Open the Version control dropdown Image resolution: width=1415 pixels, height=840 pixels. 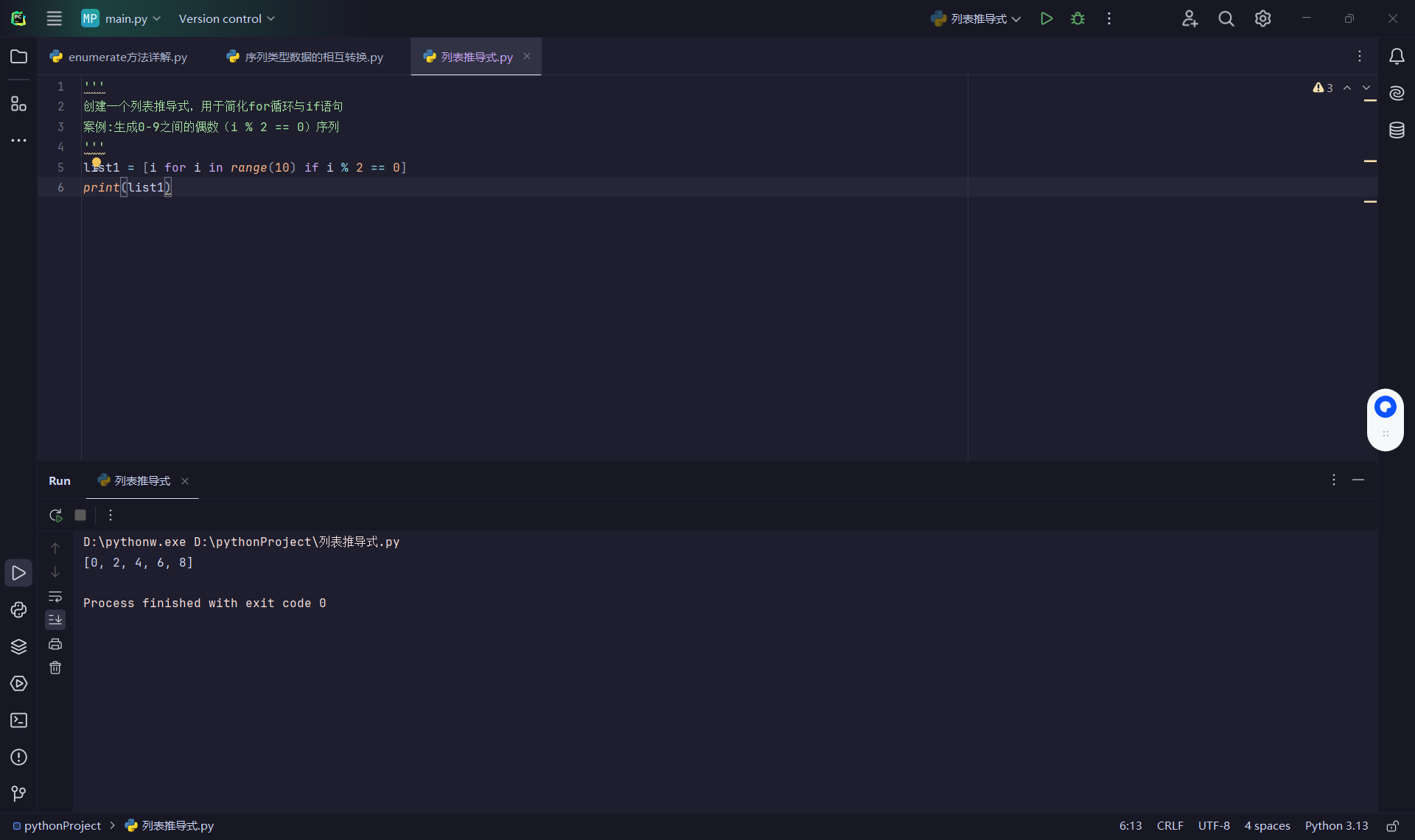226,18
